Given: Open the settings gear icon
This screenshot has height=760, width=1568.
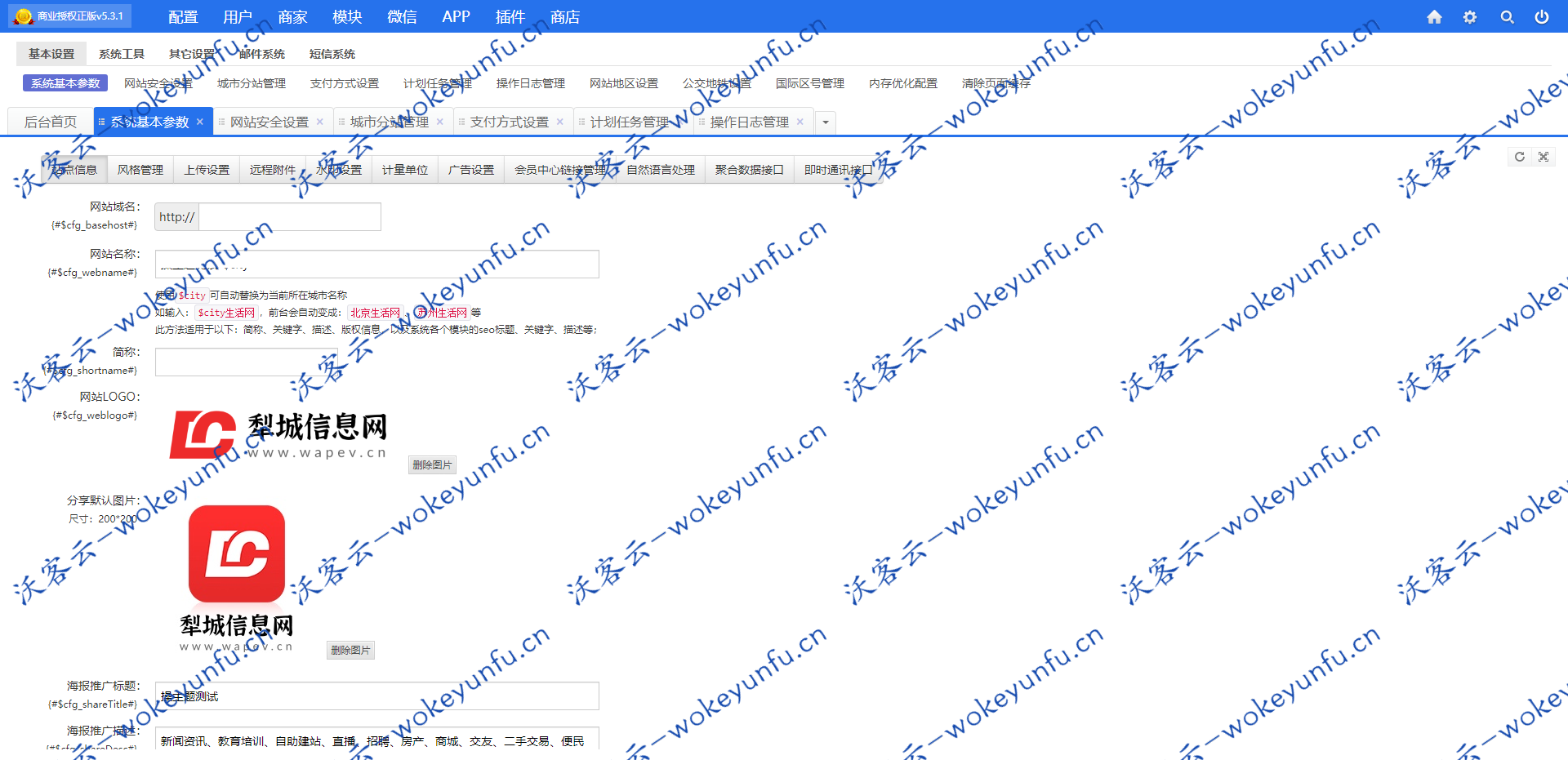Looking at the screenshot, I should [1470, 16].
